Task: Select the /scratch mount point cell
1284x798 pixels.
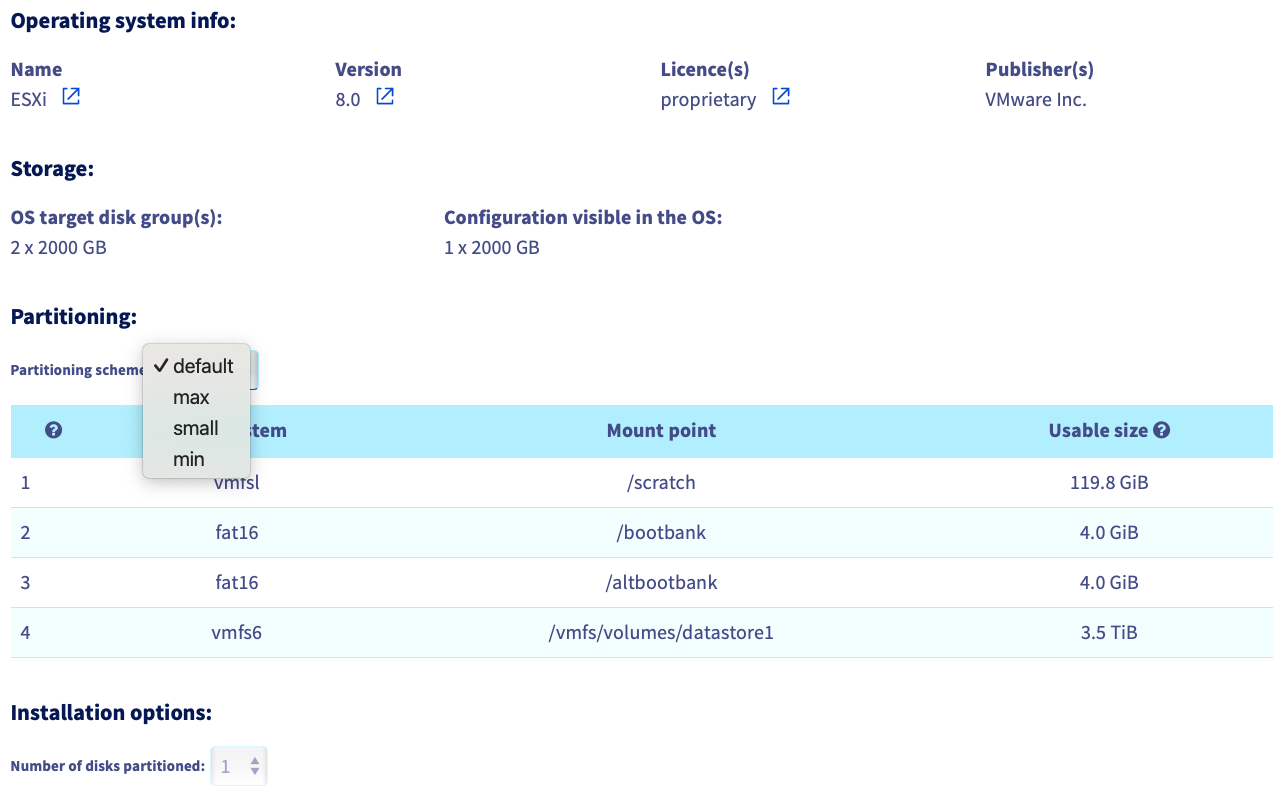Action: (x=661, y=483)
